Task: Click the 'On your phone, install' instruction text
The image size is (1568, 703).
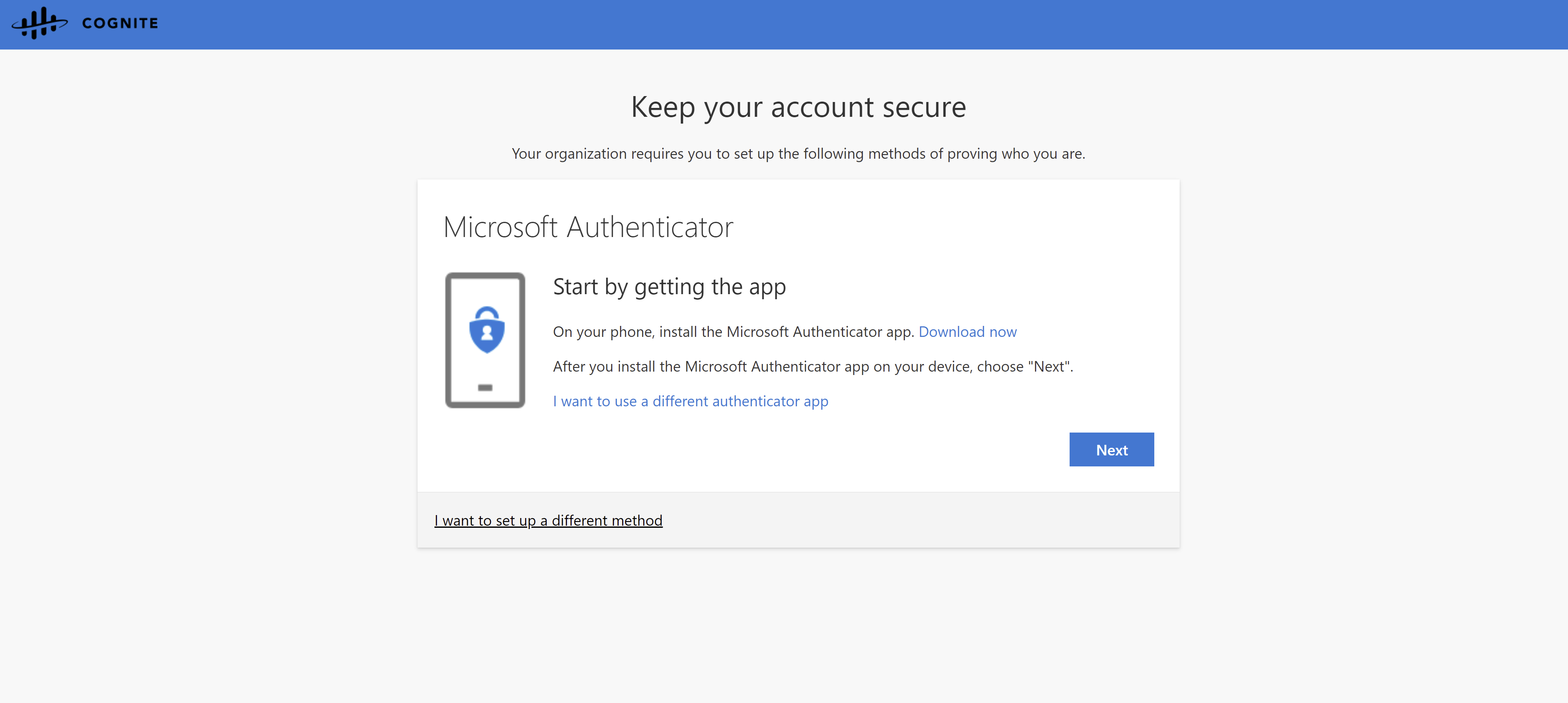Action: 733,332
